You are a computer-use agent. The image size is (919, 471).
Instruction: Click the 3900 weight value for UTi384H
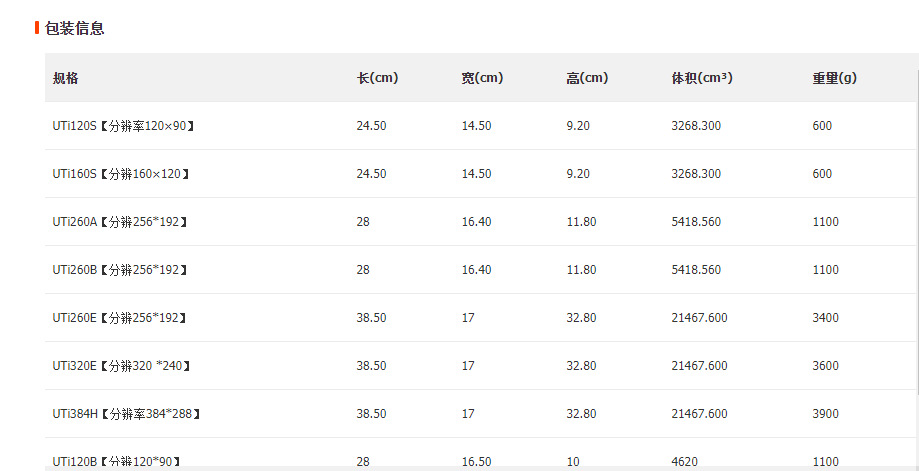coord(826,414)
